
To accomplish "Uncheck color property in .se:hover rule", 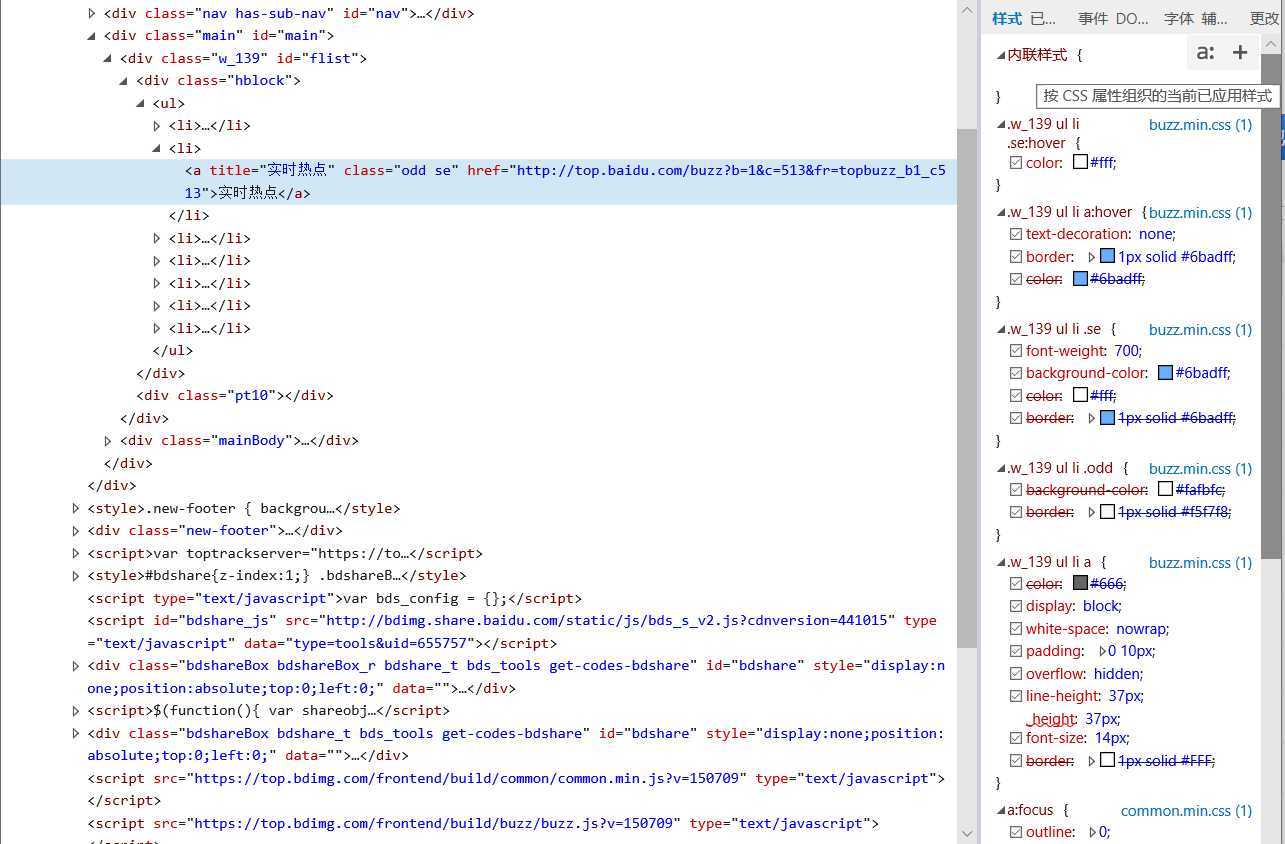I will coord(1016,162).
